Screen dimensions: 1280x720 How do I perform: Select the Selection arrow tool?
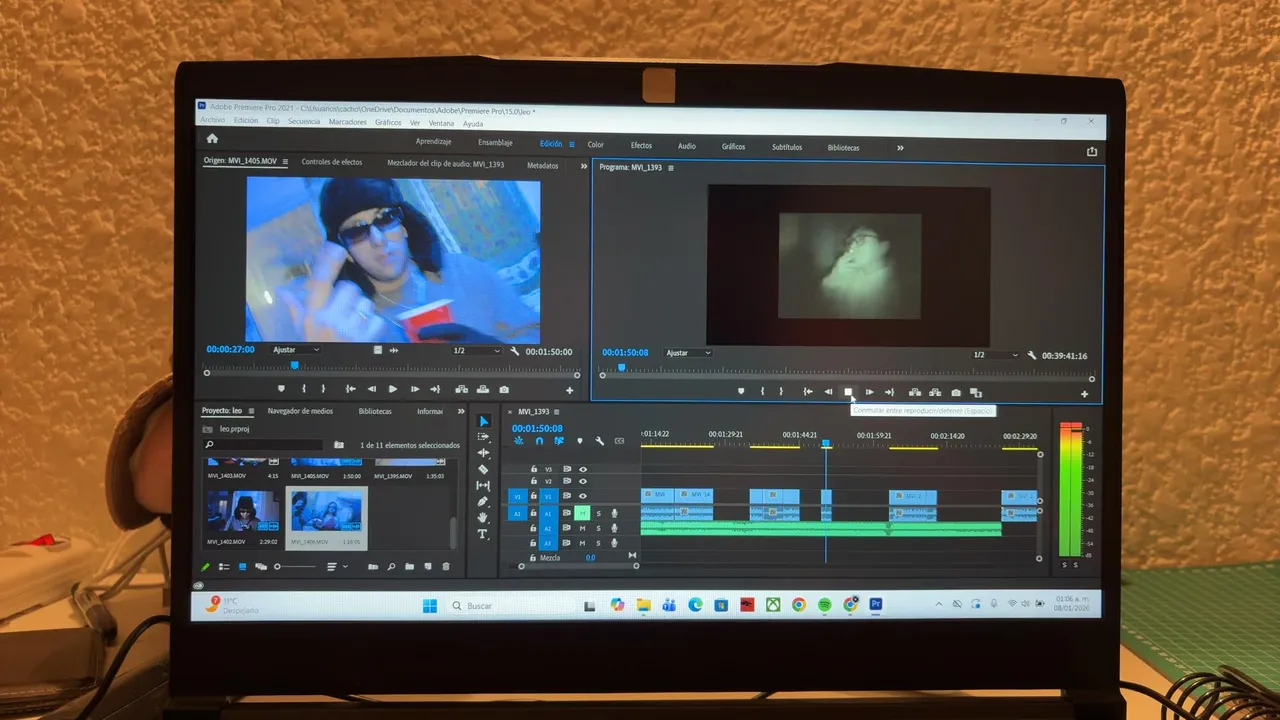coord(483,421)
